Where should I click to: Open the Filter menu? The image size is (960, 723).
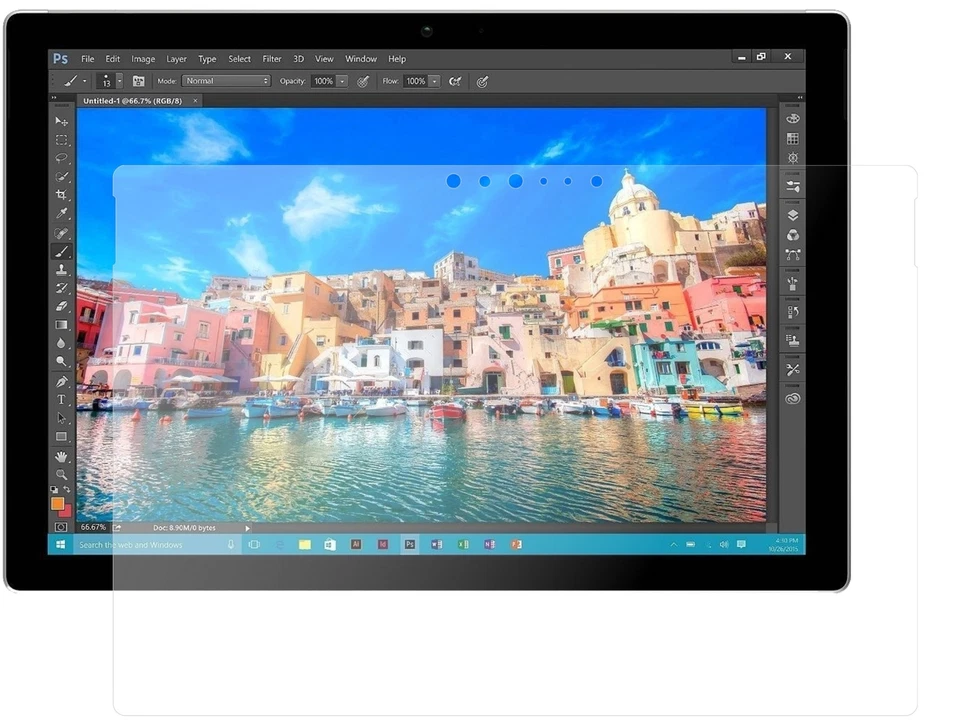(272, 58)
